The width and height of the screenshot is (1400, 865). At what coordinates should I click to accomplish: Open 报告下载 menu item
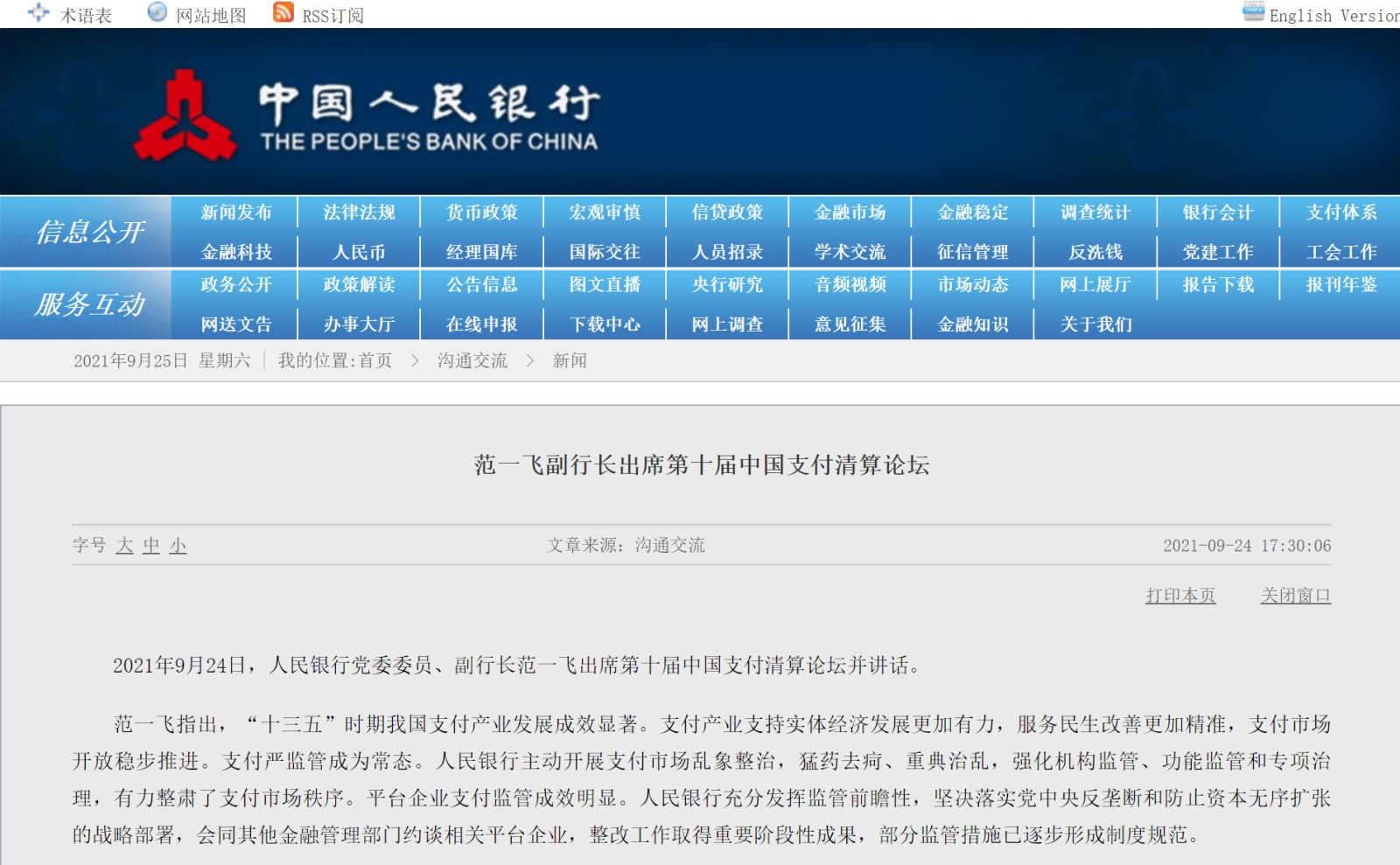click(1218, 285)
